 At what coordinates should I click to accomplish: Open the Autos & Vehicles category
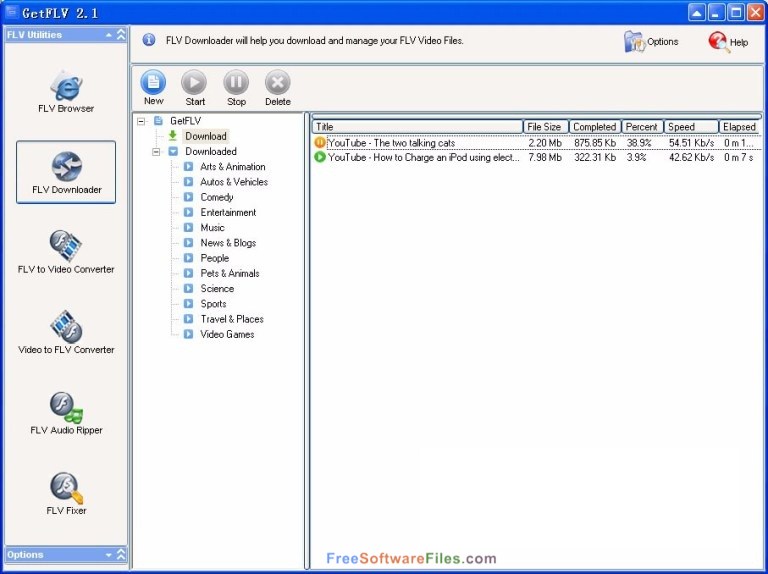coord(234,182)
